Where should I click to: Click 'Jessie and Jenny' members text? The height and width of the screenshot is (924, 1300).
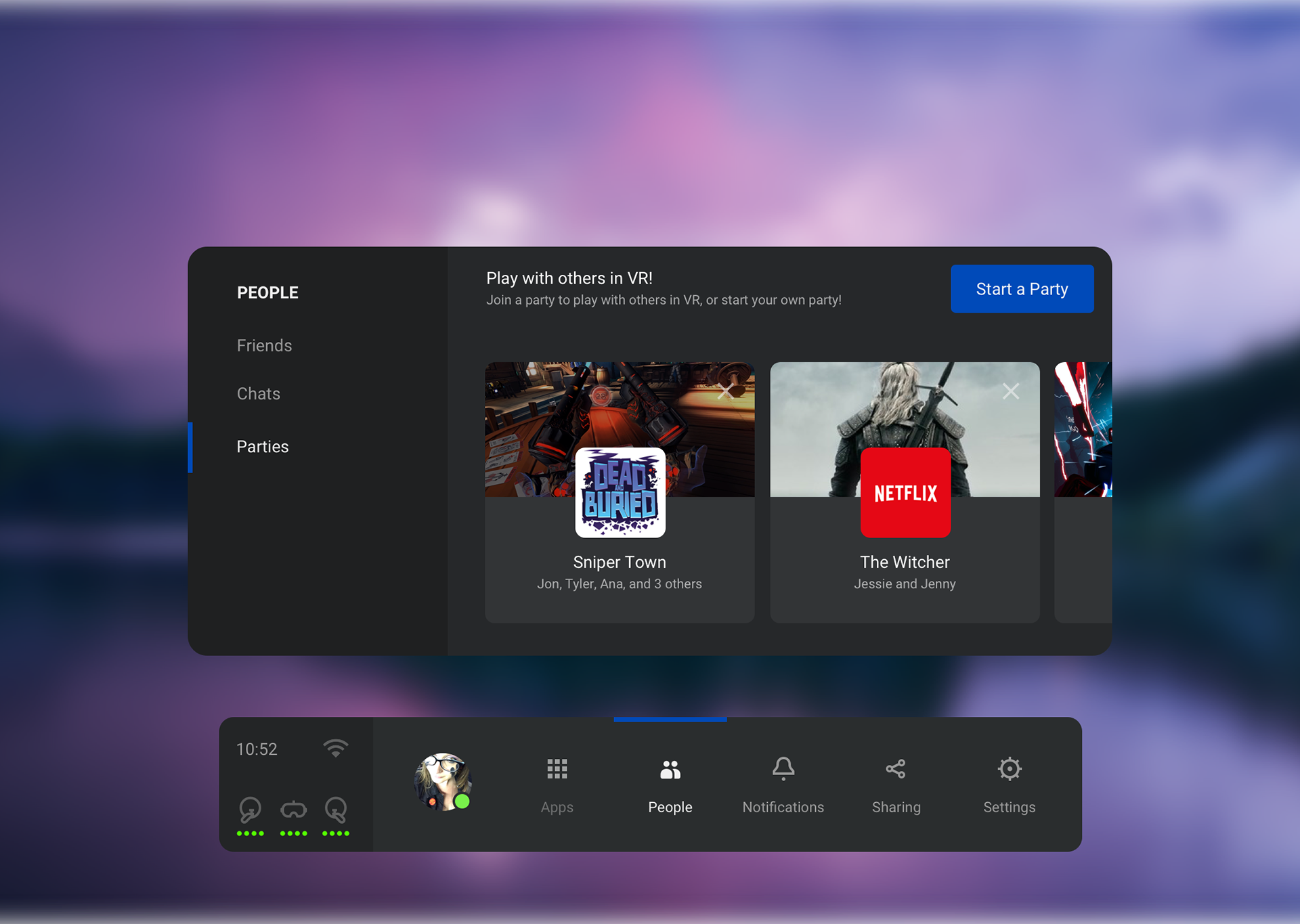click(x=905, y=584)
